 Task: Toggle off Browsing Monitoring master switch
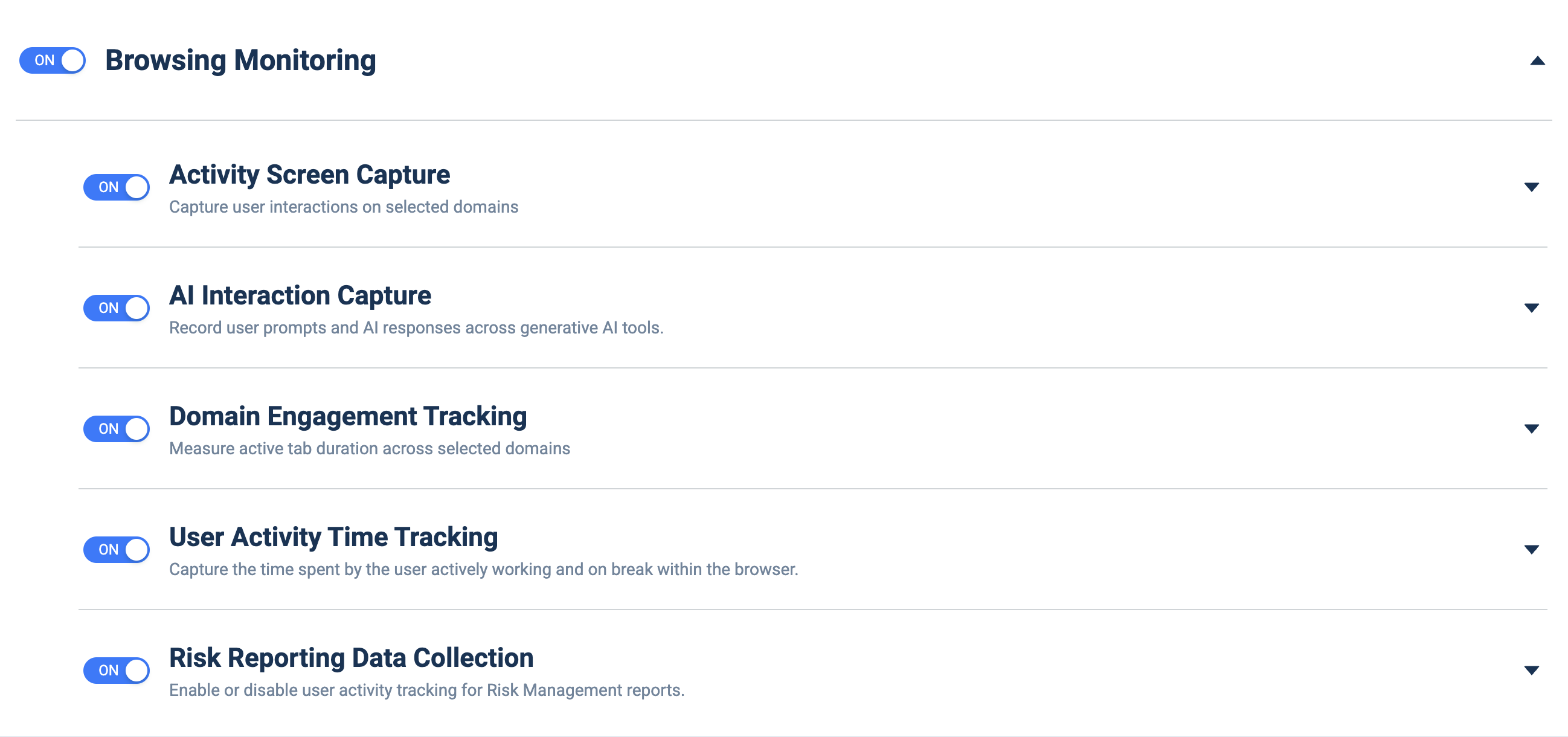tap(53, 60)
